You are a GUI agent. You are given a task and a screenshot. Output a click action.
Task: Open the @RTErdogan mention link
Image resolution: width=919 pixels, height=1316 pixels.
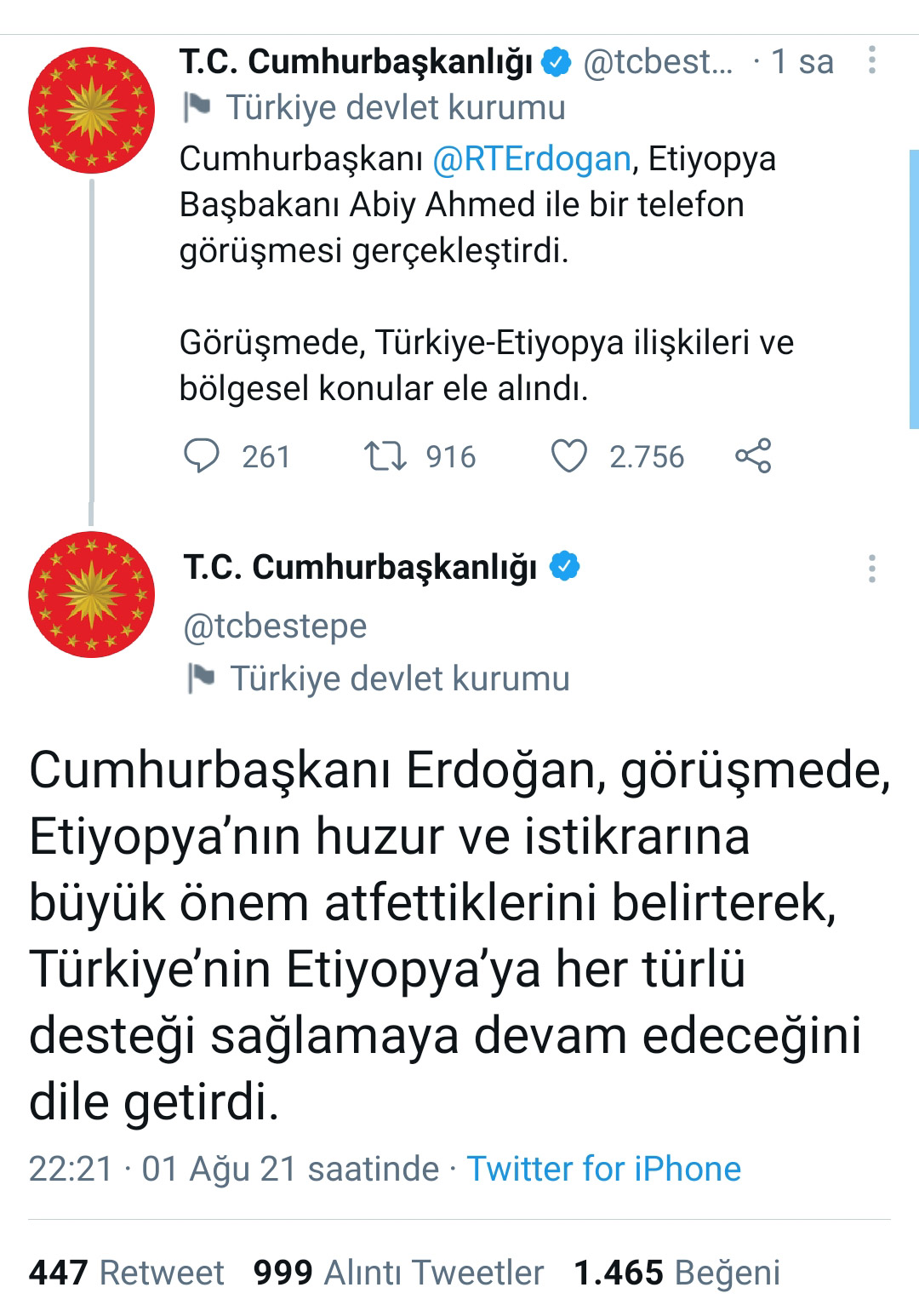[532, 159]
